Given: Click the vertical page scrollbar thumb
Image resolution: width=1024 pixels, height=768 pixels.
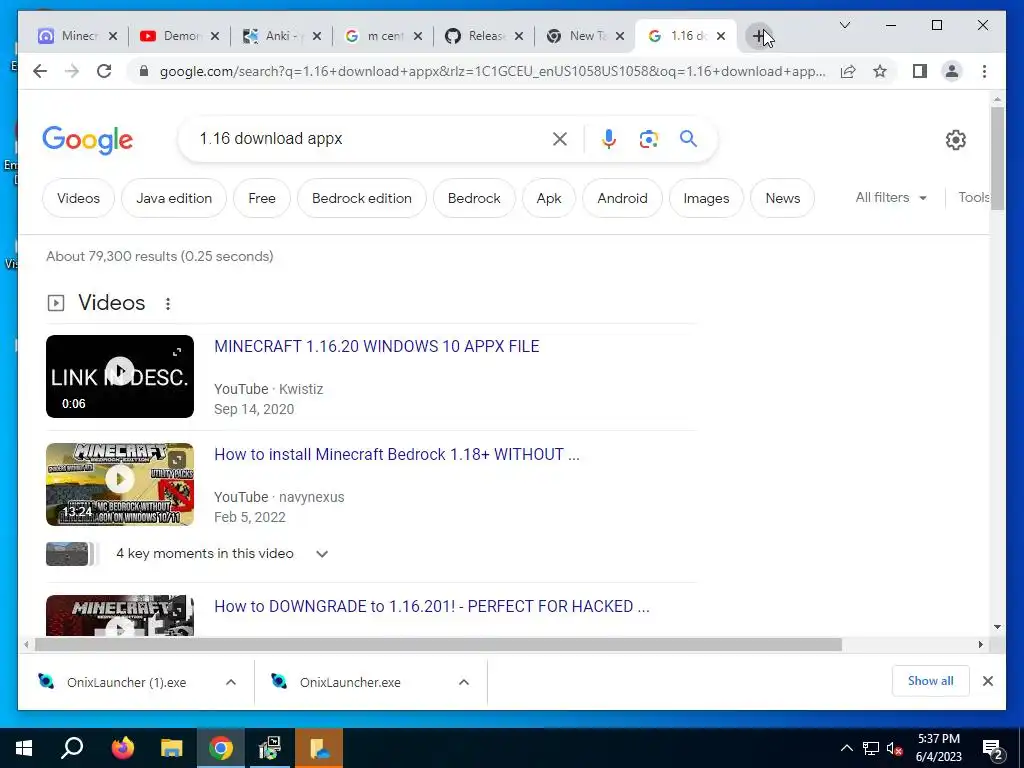Looking at the screenshot, I should [997, 158].
